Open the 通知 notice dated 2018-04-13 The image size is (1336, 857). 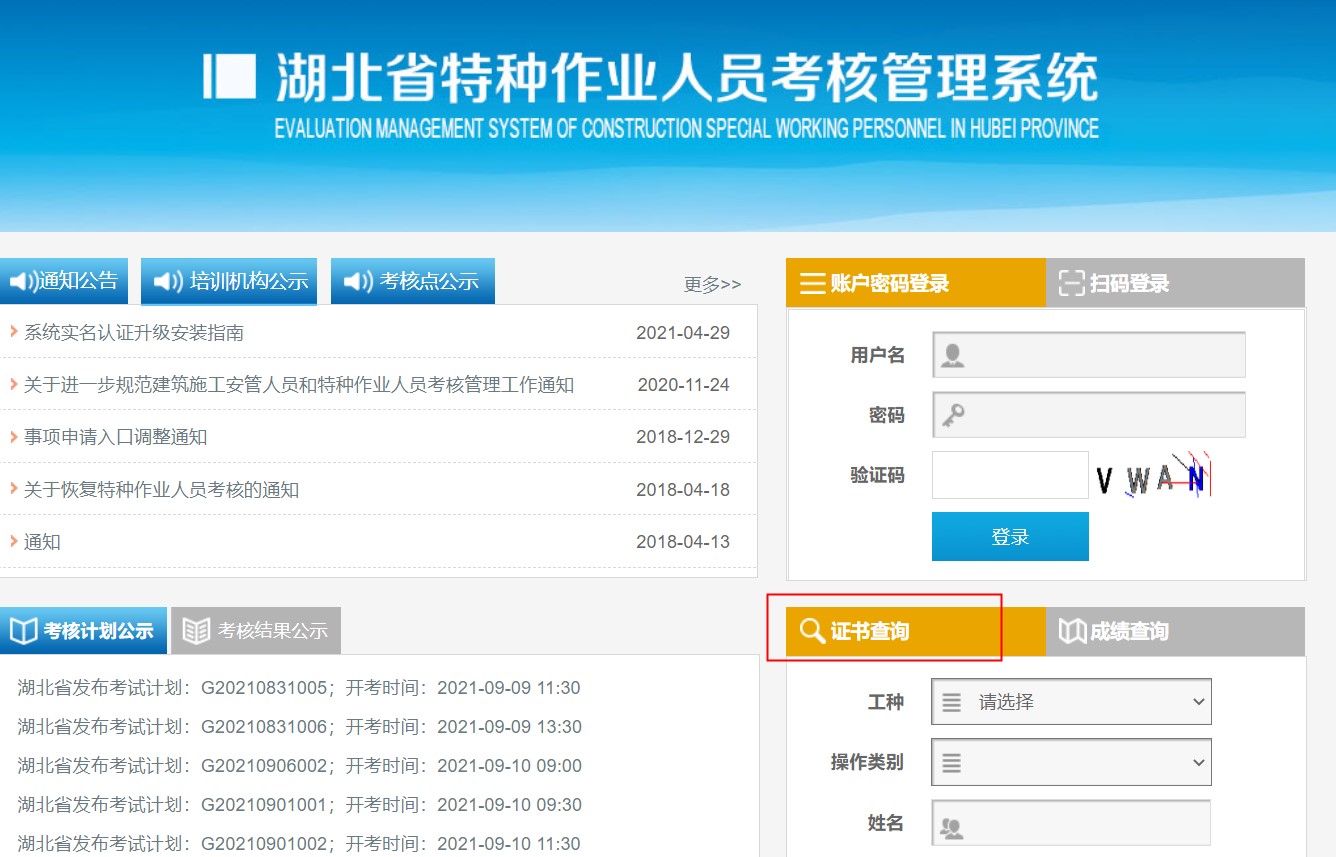click(42, 542)
